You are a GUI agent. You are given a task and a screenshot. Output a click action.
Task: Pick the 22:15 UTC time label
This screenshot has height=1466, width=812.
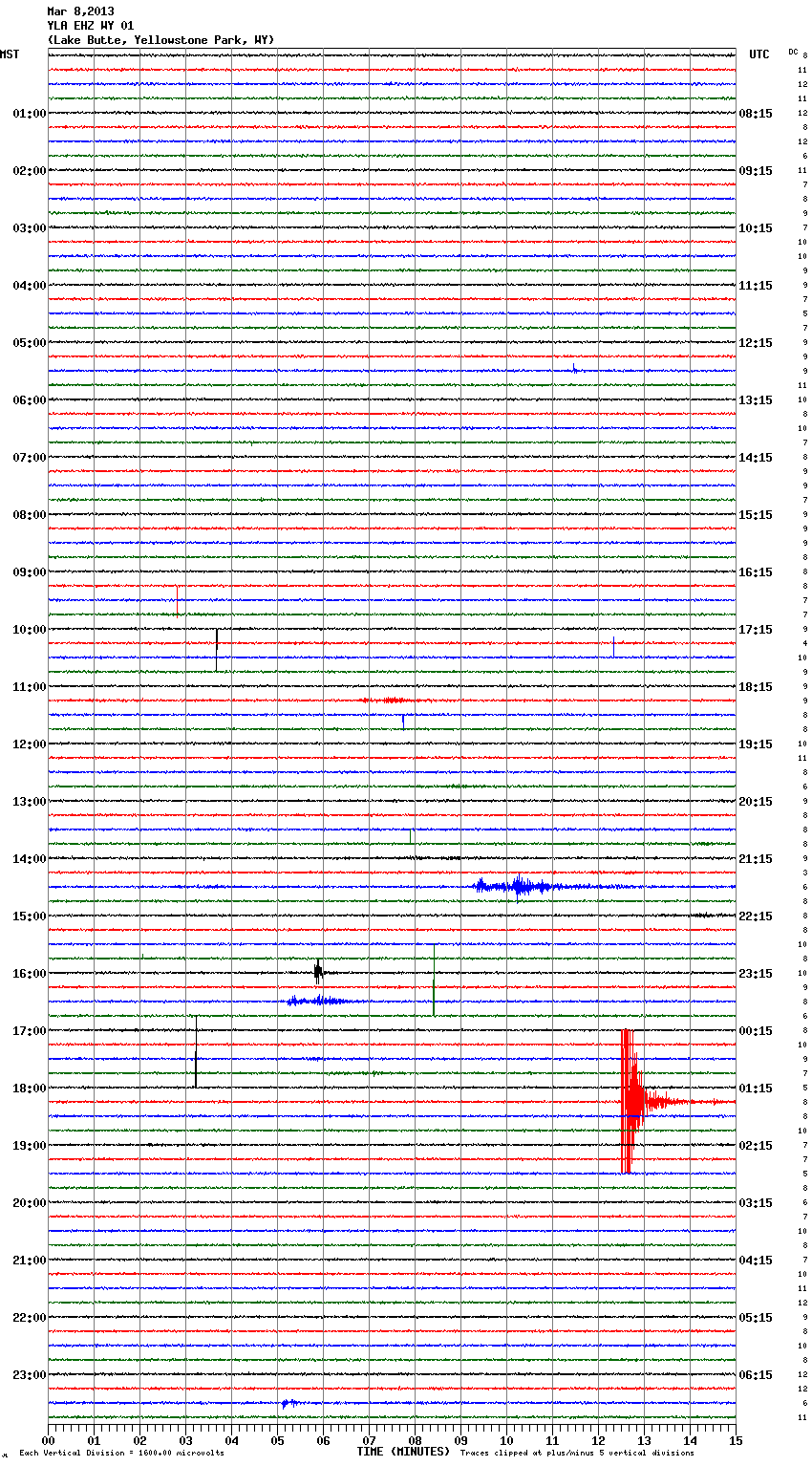coord(756,916)
